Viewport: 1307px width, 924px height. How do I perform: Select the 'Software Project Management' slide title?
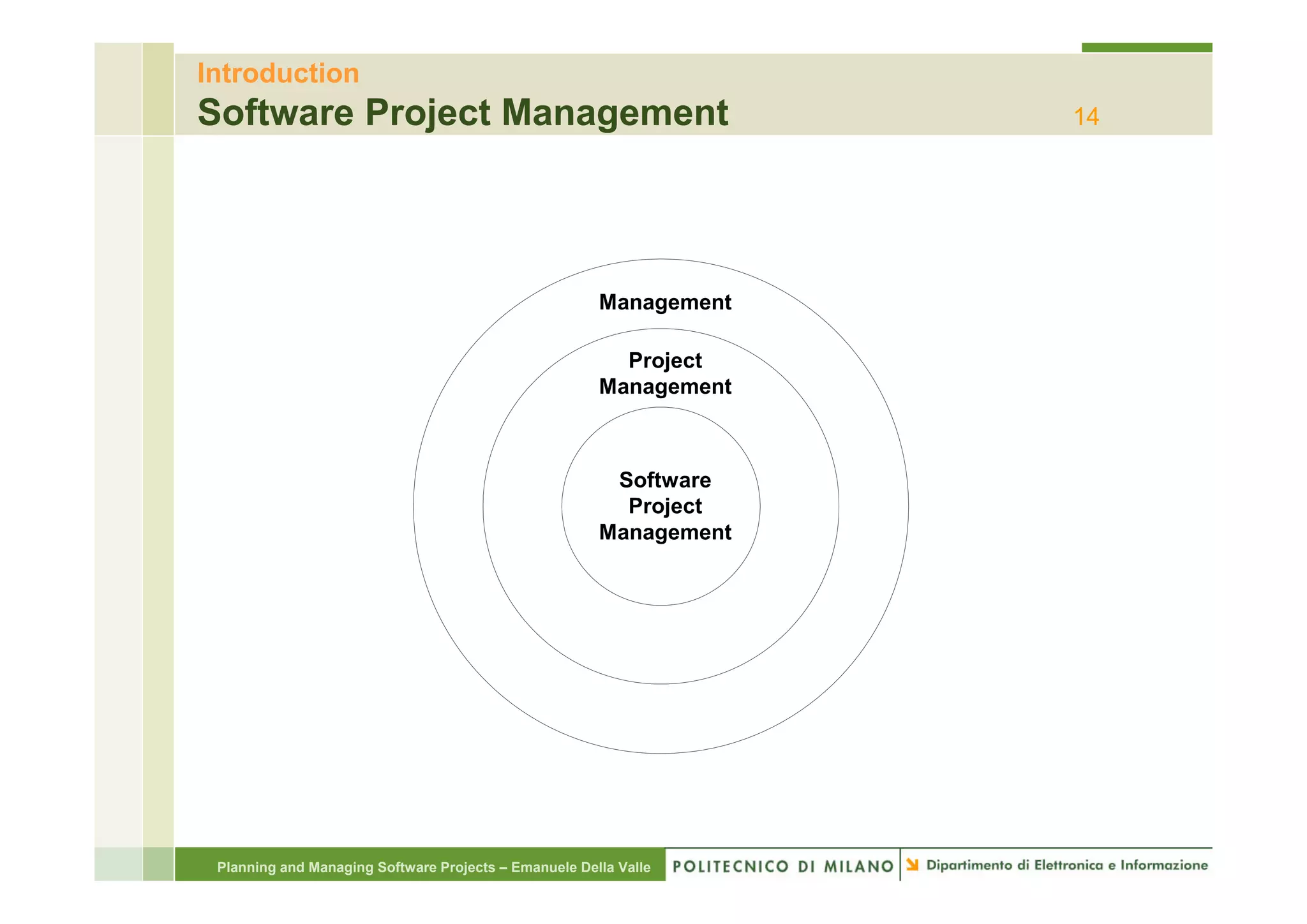[x=463, y=113]
